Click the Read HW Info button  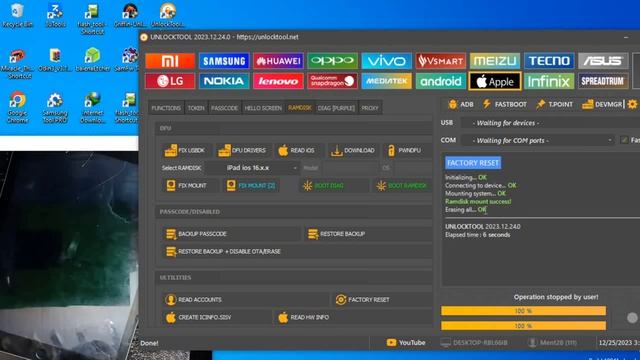click(x=353, y=318)
